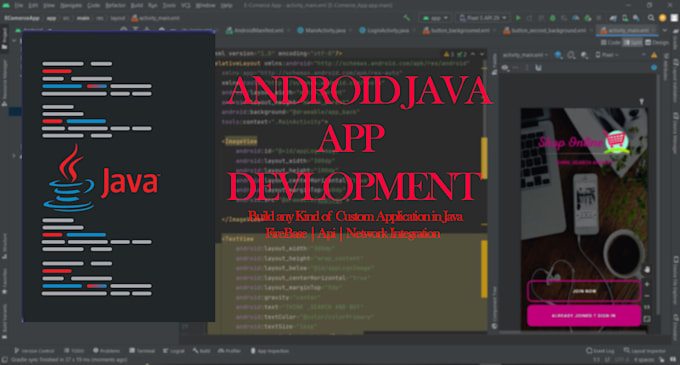
Task: Click the Make Project hammer icon
Action: (x=406, y=18)
